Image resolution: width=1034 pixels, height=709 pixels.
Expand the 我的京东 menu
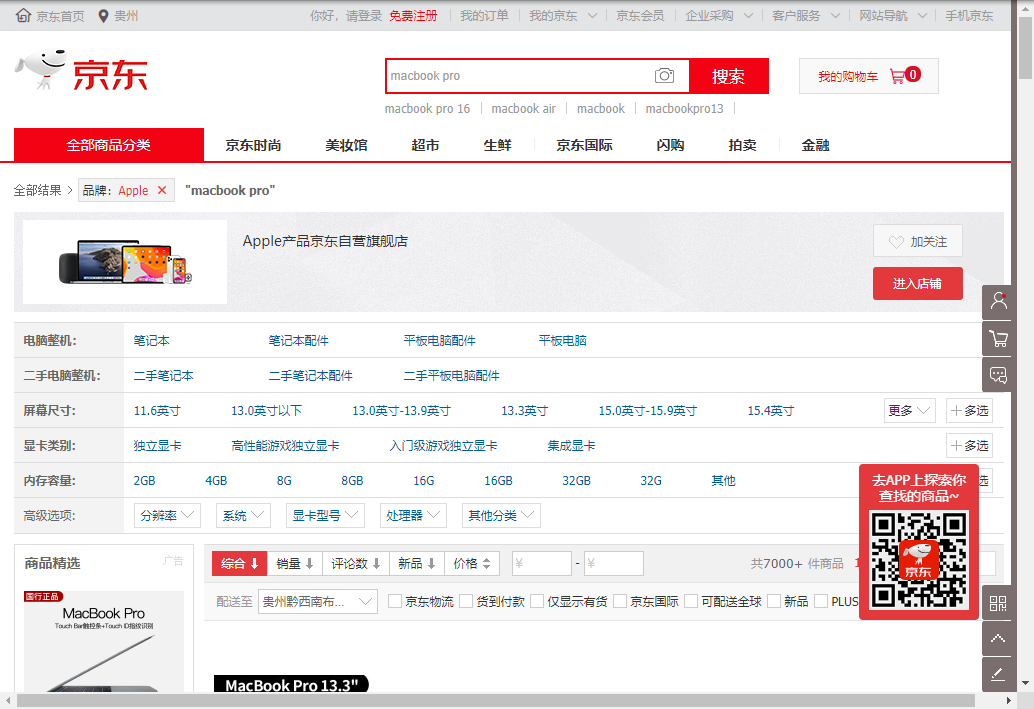pos(563,16)
